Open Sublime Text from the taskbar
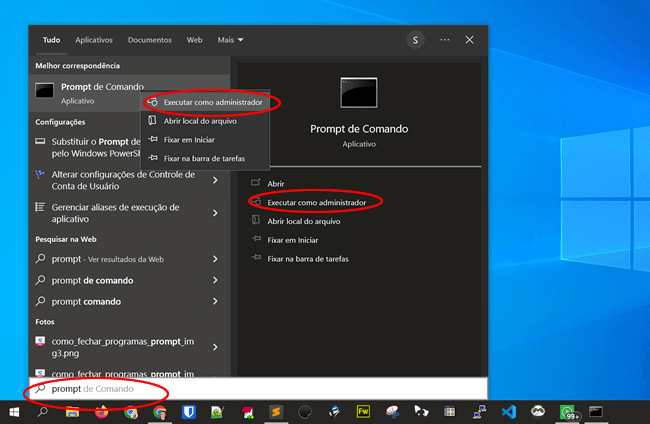650x424 pixels. tap(276, 412)
